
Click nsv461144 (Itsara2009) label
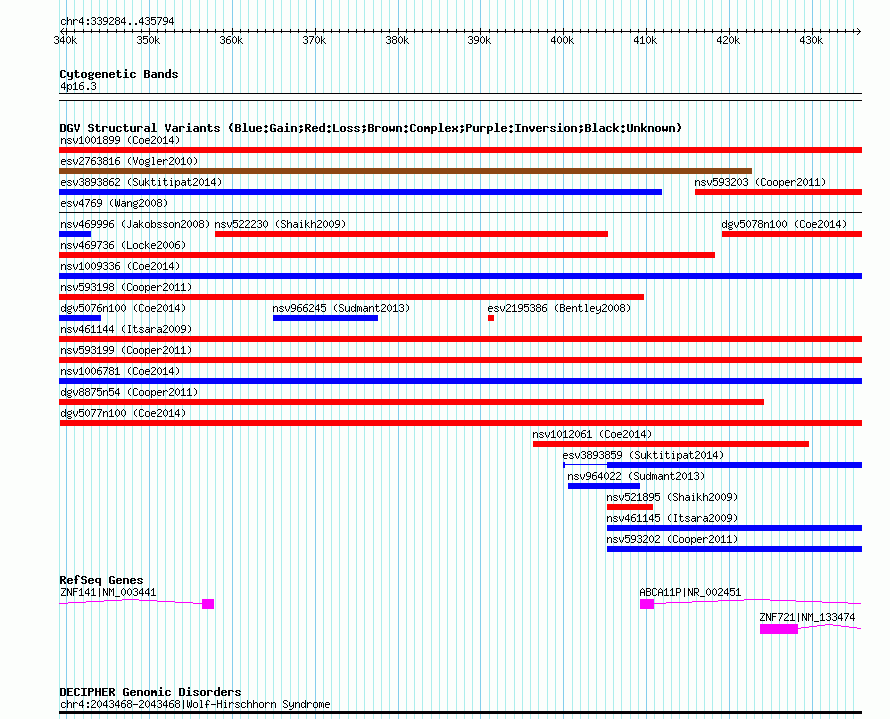pyautogui.click(x=126, y=329)
